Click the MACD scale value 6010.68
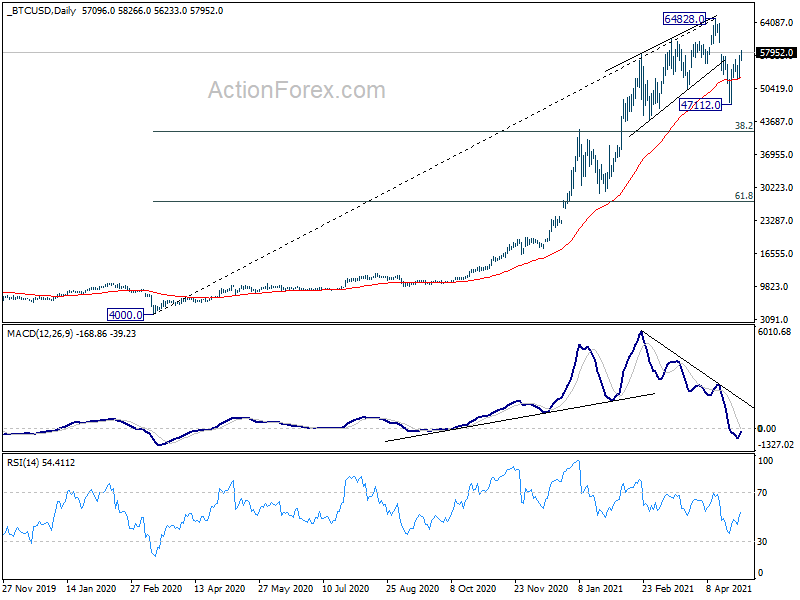The width and height of the screenshot is (800, 600). 774,332
